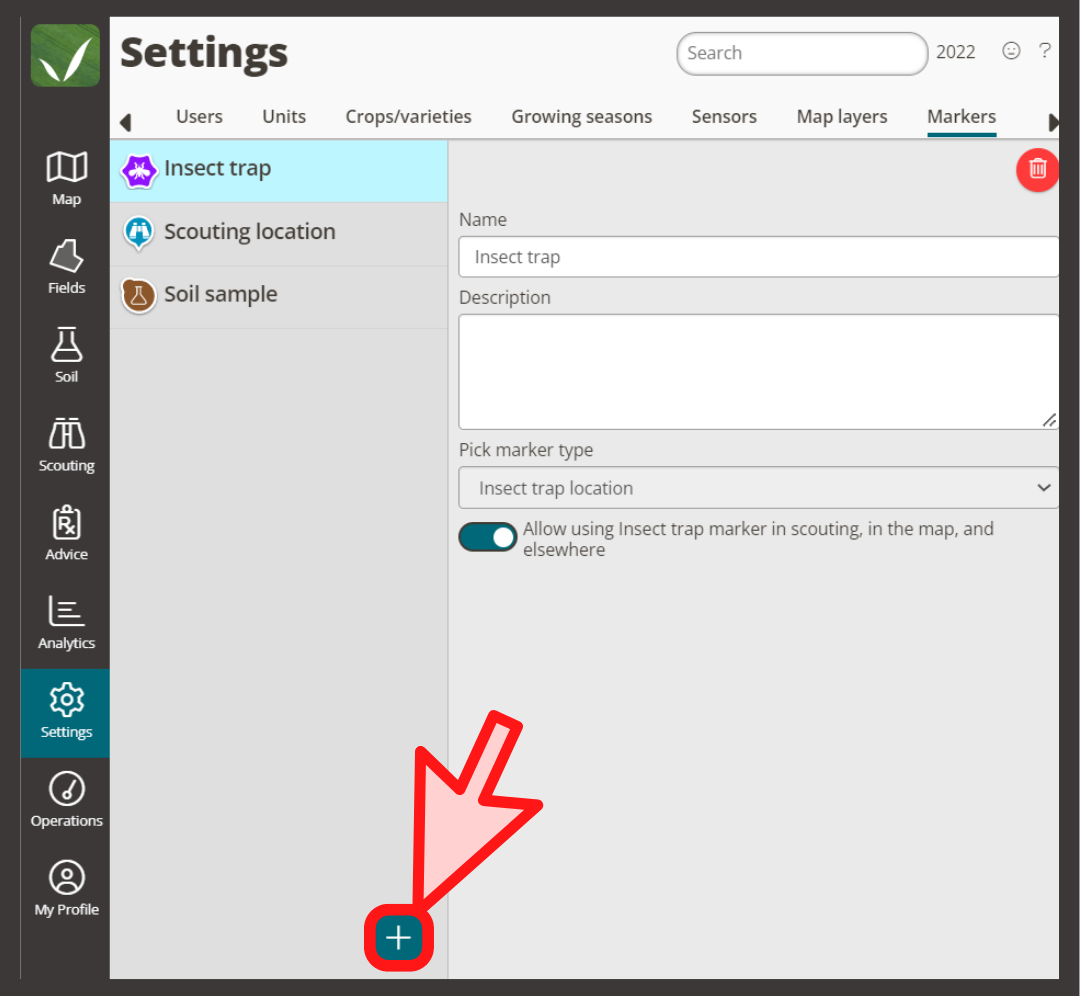Image resolution: width=1080 pixels, height=996 pixels.
Task: Select Soil sample in marker list
Action: (278, 297)
